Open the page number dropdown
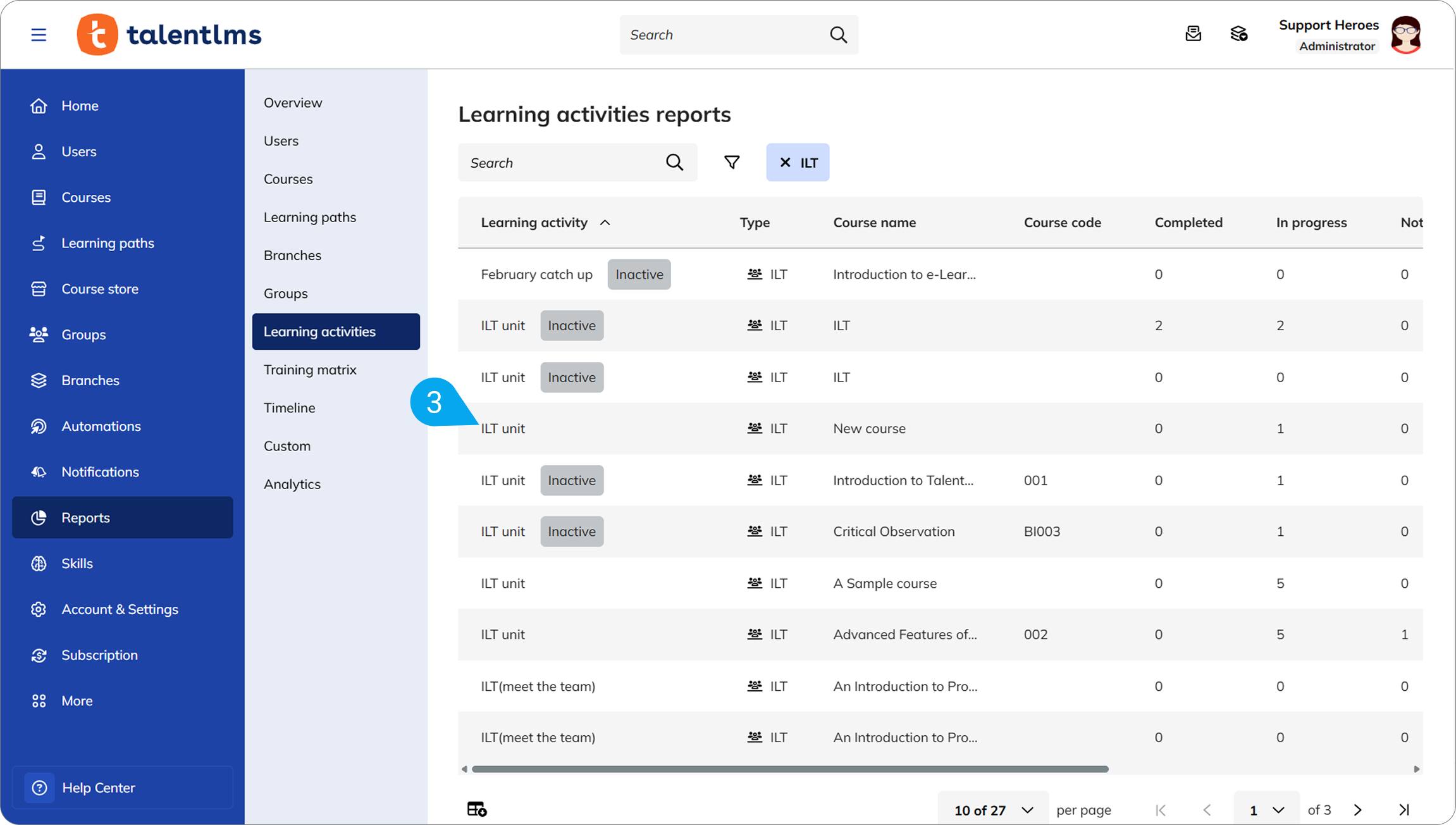The image size is (1456, 825). pyautogui.click(x=1266, y=810)
